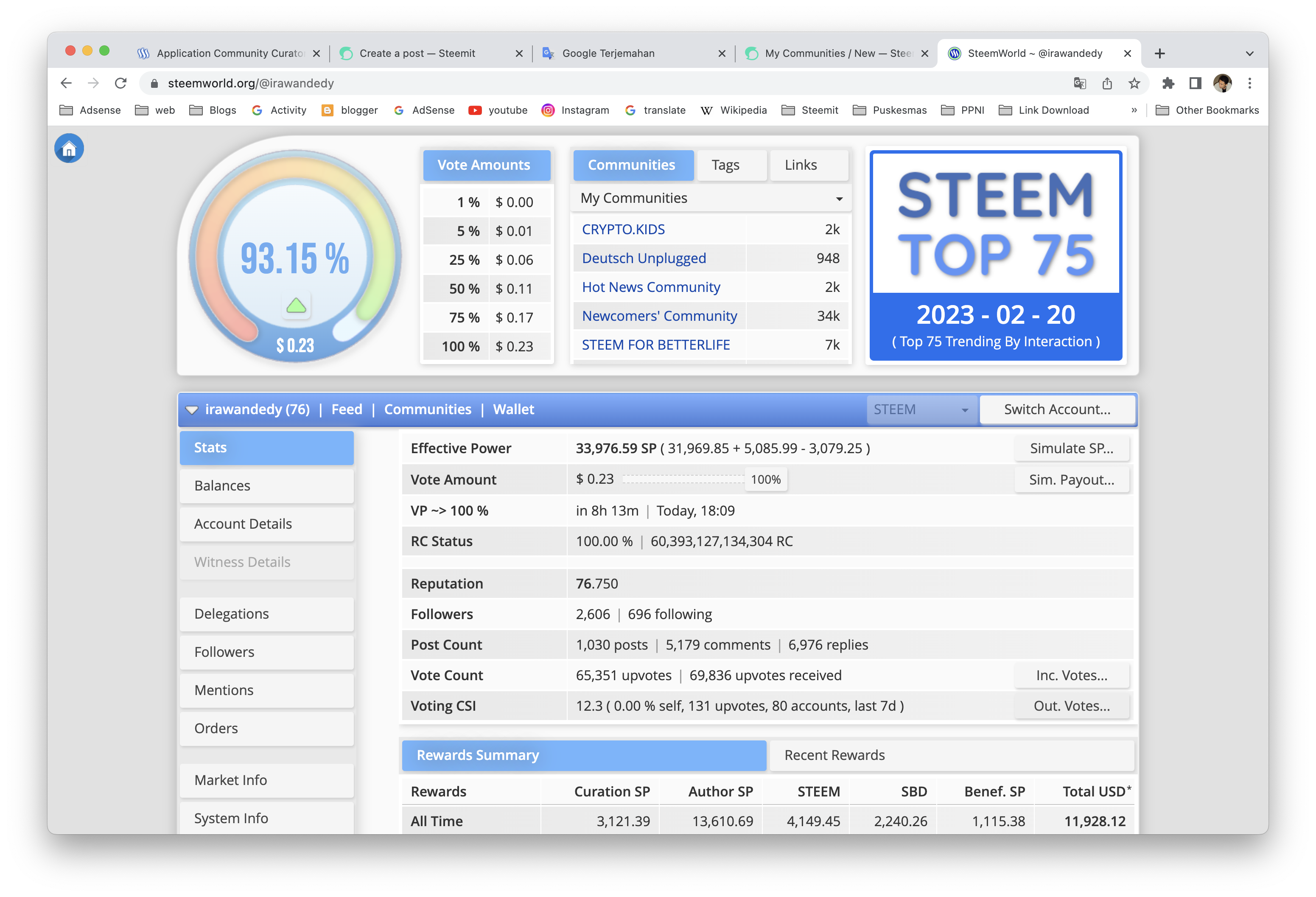Image resolution: width=1316 pixels, height=897 pixels.
Task: Click the green up arrow in gauge
Action: point(296,306)
